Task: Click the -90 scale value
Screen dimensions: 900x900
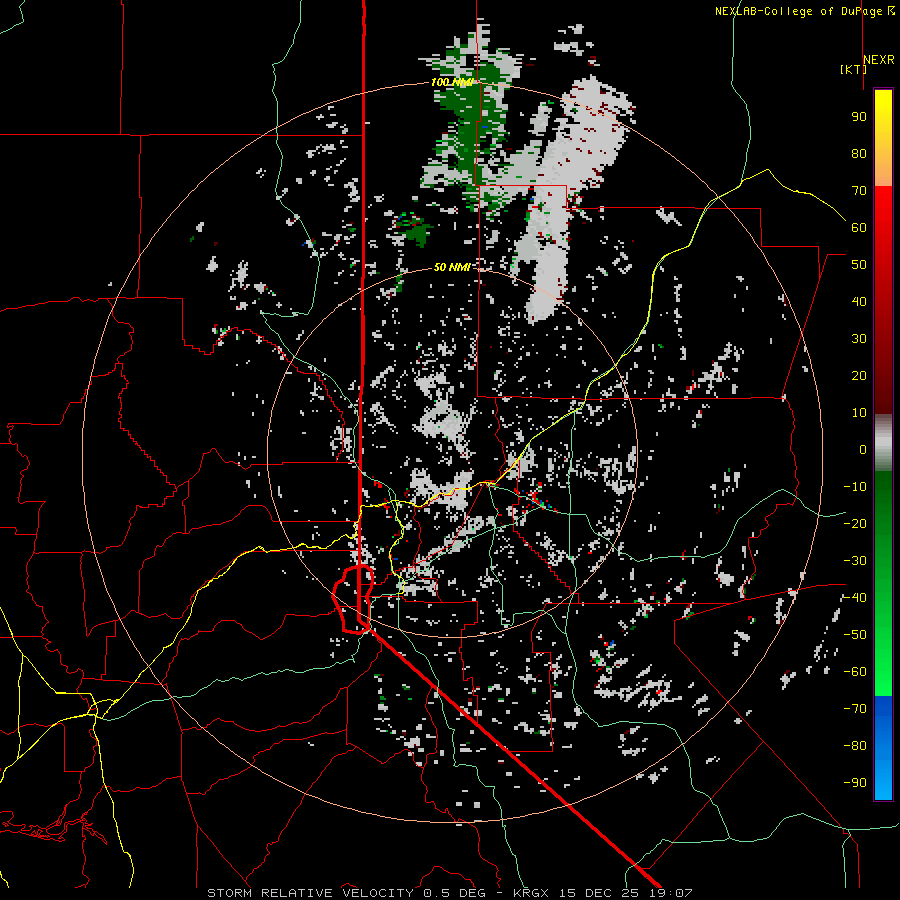Action: click(x=855, y=783)
